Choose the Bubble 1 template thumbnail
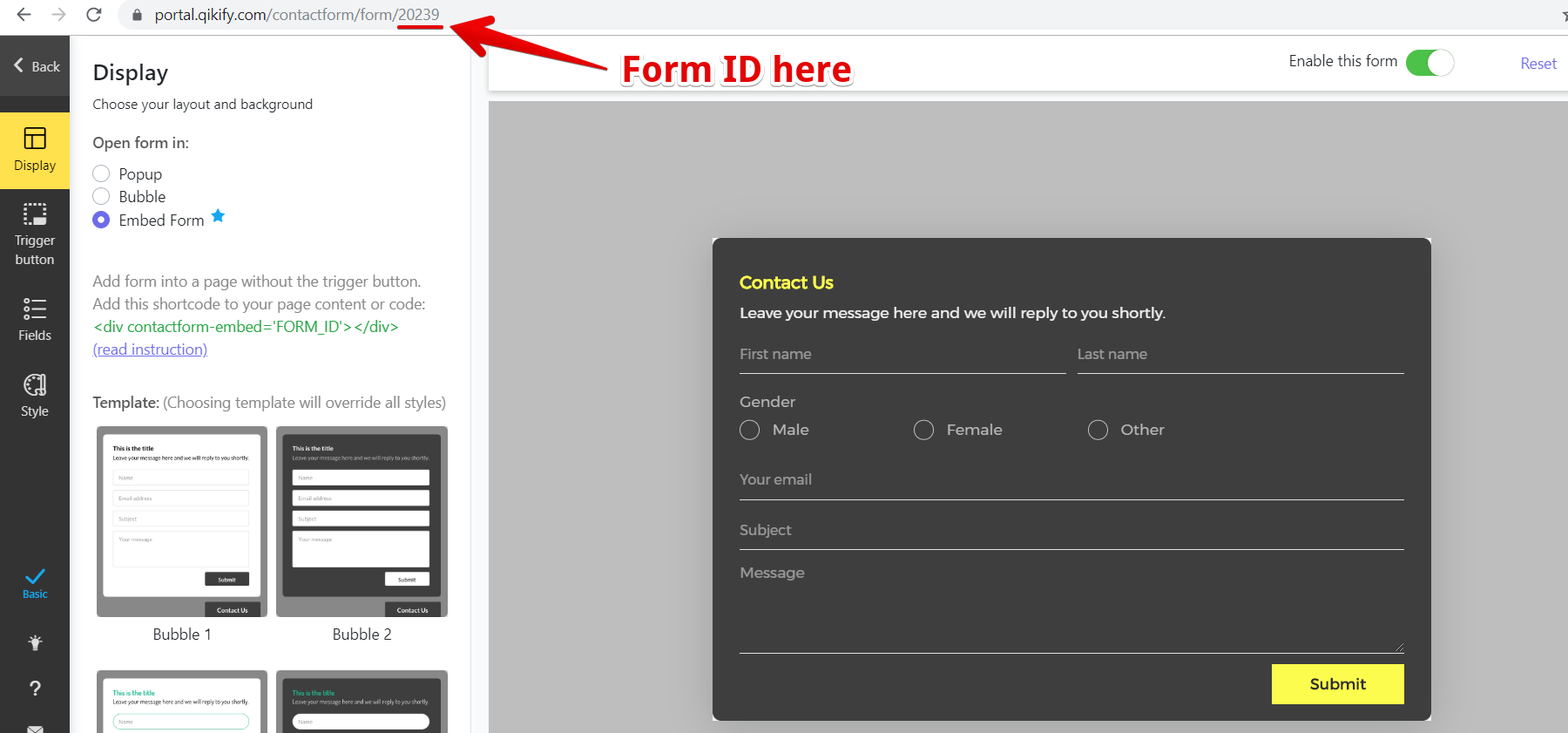1568x733 pixels. (182, 521)
